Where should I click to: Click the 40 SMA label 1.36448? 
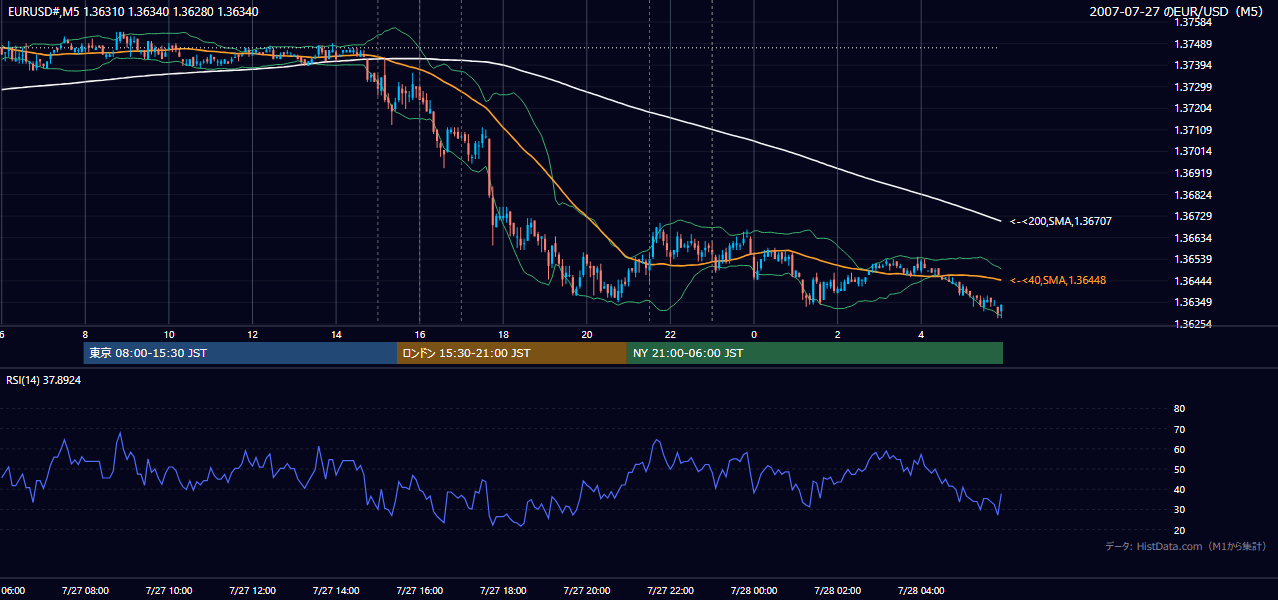1058,281
